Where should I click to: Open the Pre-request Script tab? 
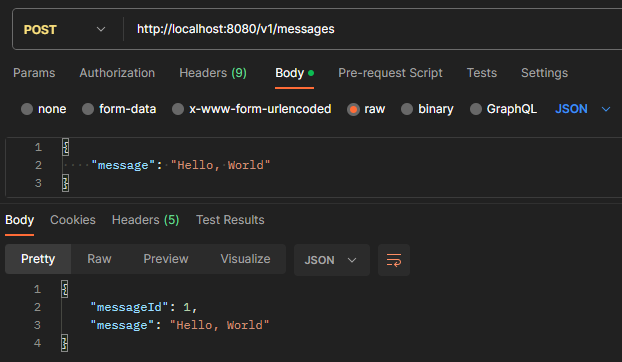click(390, 73)
